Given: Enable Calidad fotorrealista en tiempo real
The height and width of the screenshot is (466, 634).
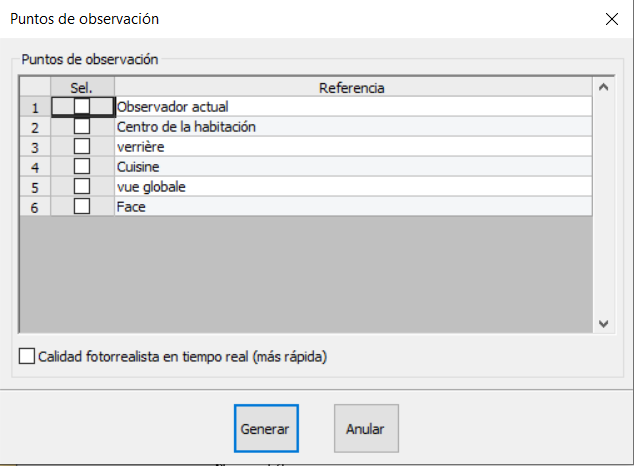Looking at the screenshot, I should pos(27,356).
